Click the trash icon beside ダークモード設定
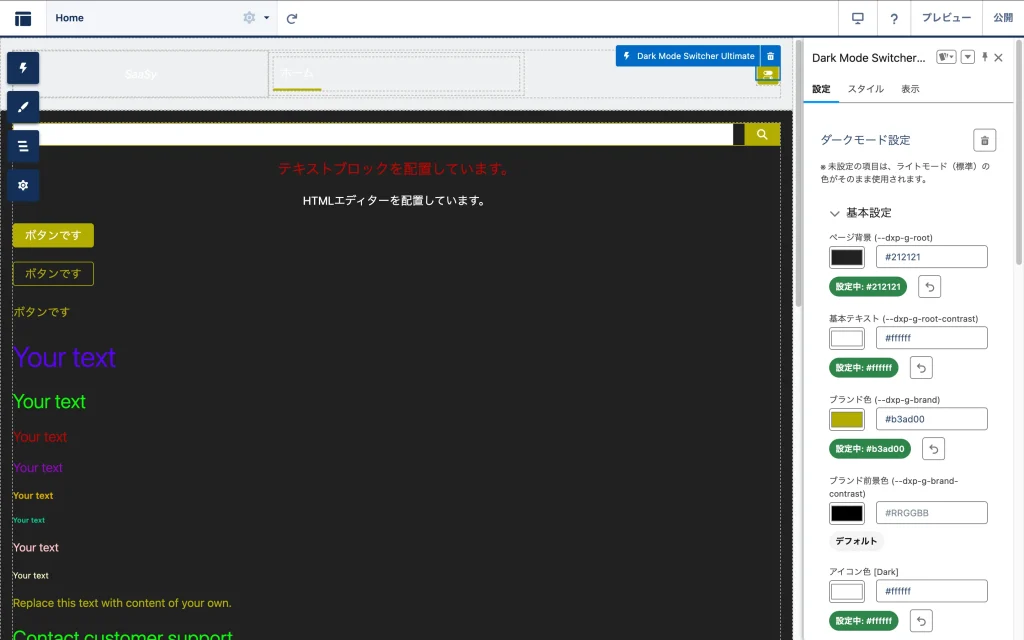The image size is (1024, 640). [984, 141]
